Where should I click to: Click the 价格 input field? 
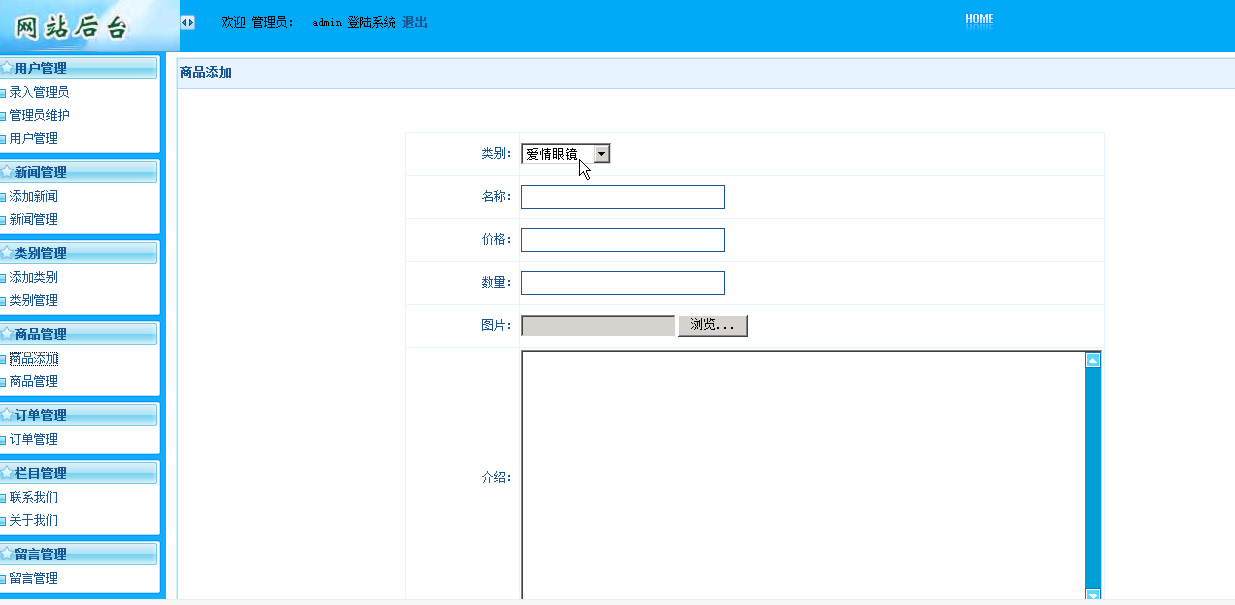(x=623, y=240)
